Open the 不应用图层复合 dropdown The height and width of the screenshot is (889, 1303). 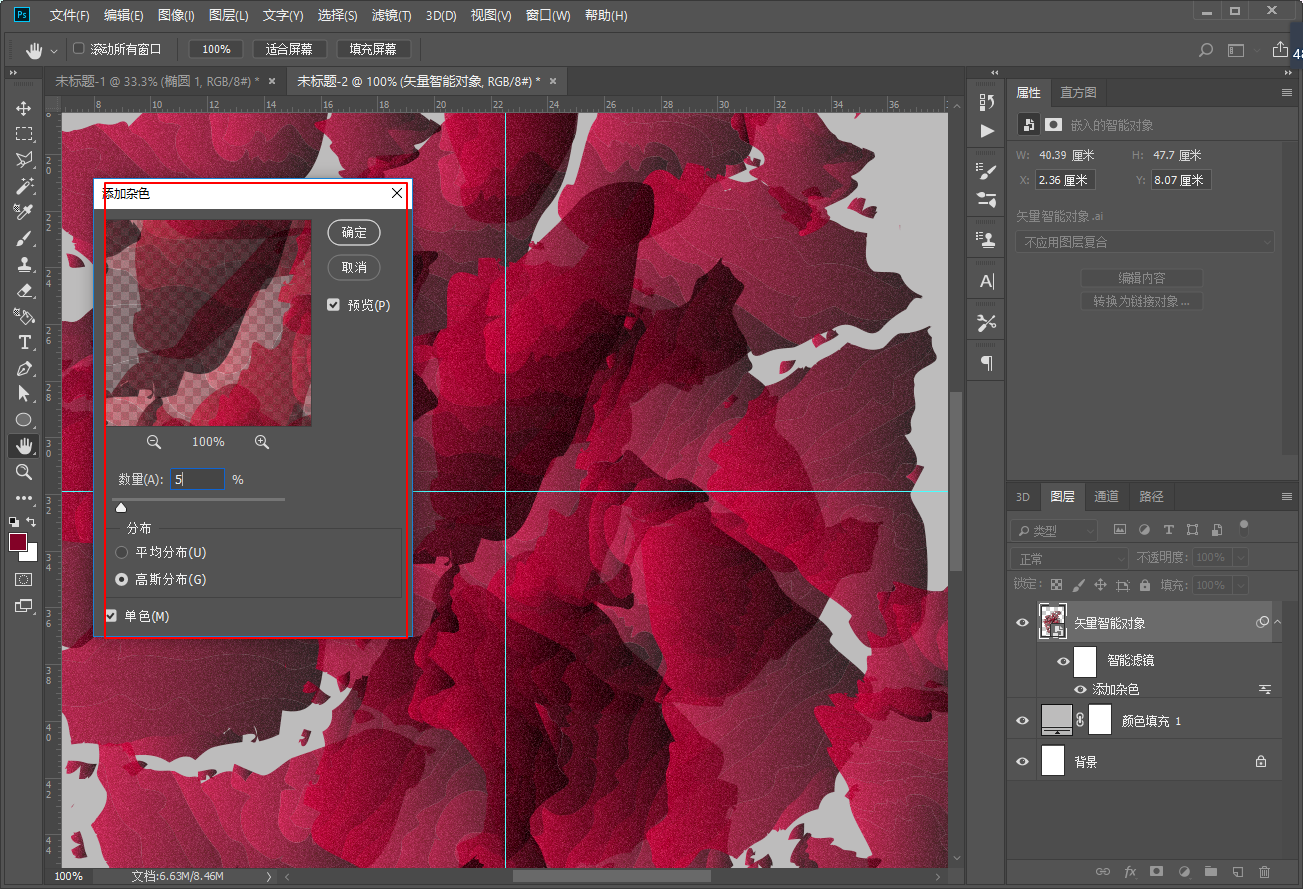(x=1145, y=242)
